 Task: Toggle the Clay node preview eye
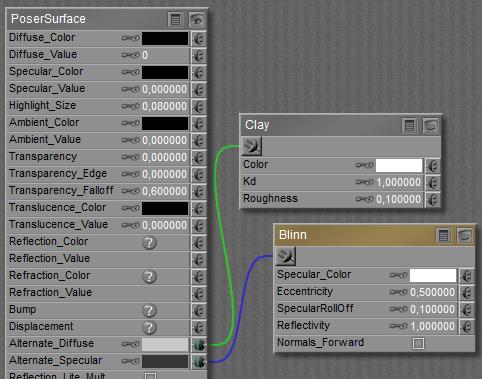point(430,126)
